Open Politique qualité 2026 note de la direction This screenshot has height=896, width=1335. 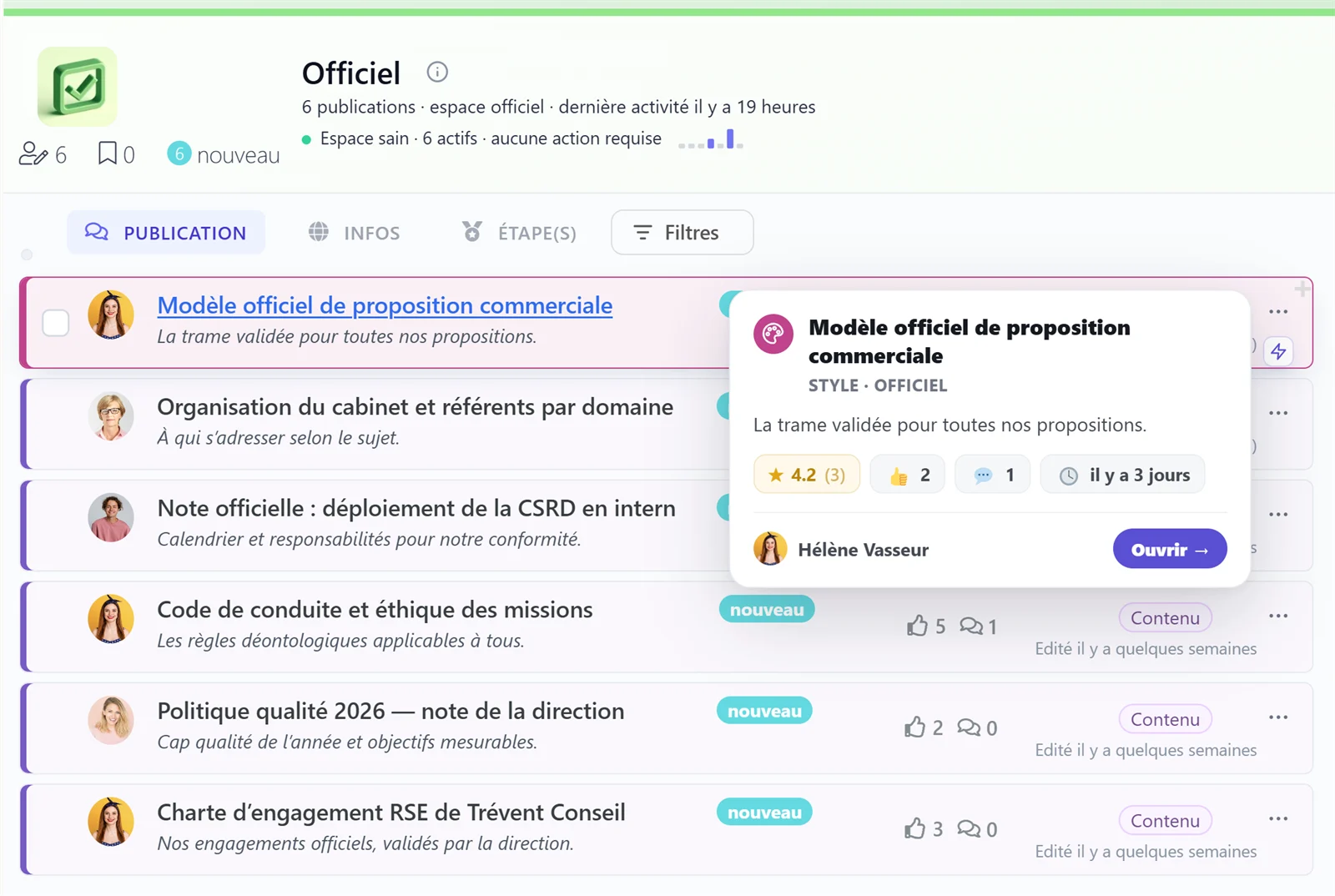[x=390, y=711]
